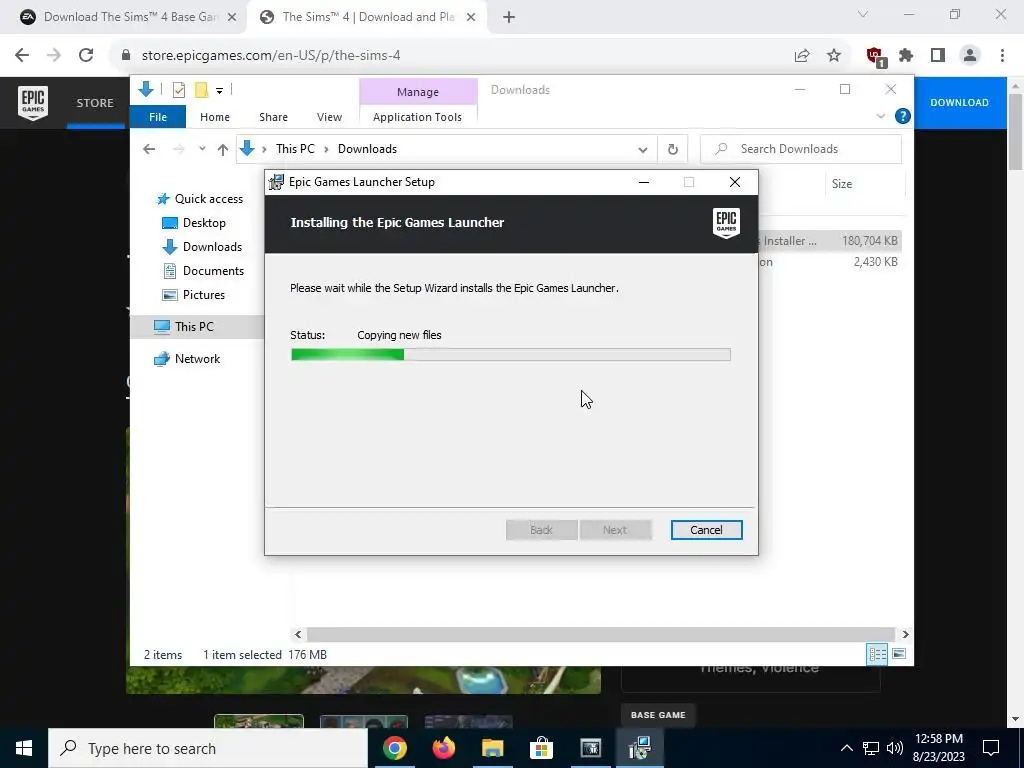Open Chrome profile avatar

pos(970,56)
